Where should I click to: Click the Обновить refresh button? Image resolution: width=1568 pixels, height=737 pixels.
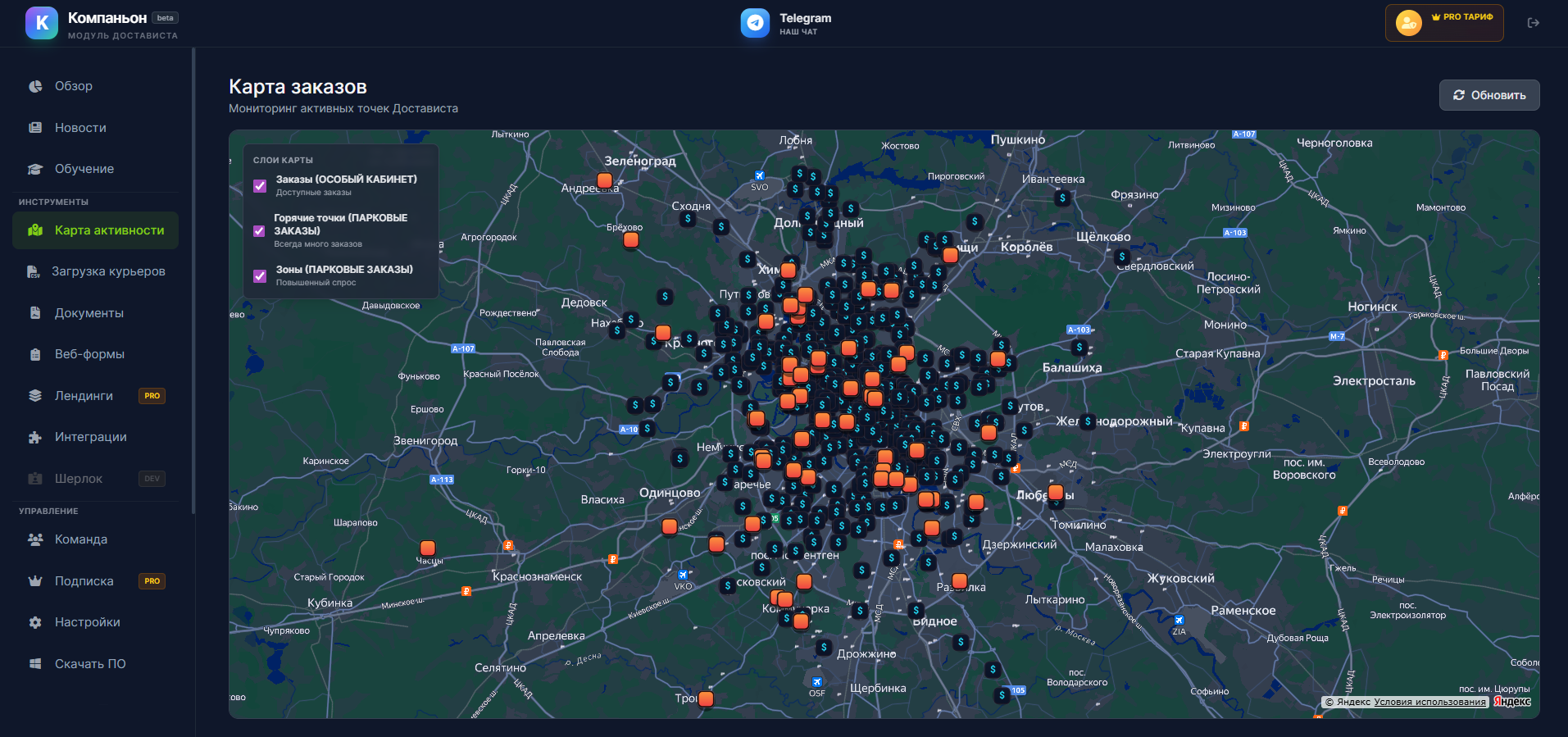pos(1488,95)
